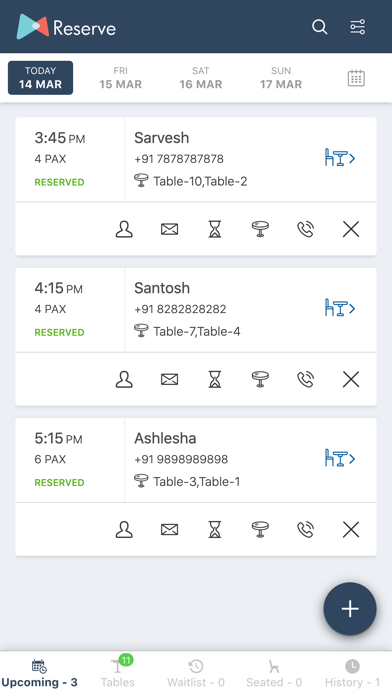The image size is (392, 696).
Task: Switch to the Tables tab
Action: 118,673
